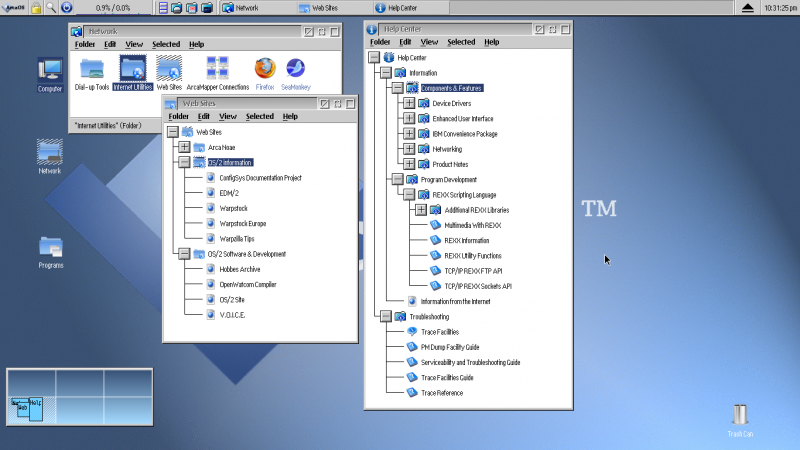This screenshot has width=800, height=450.
Task: Select TCP/IP REXX Sockets API entry
Action: click(x=478, y=286)
